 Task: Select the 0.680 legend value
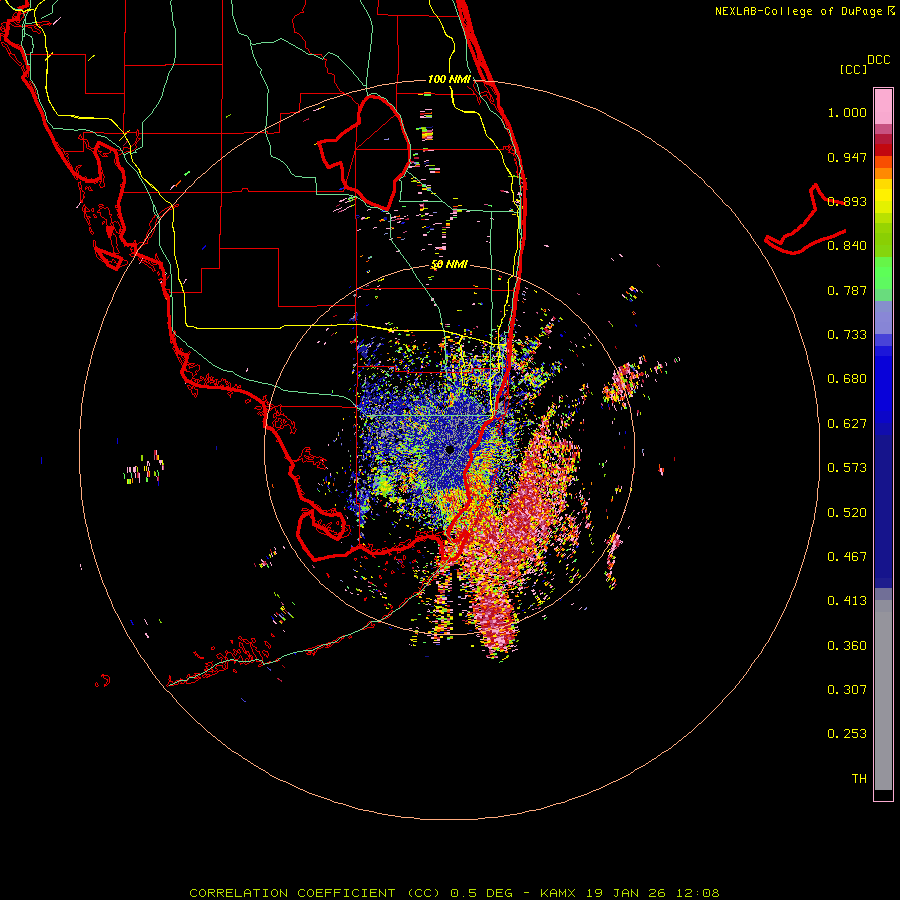(x=847, y=379)
